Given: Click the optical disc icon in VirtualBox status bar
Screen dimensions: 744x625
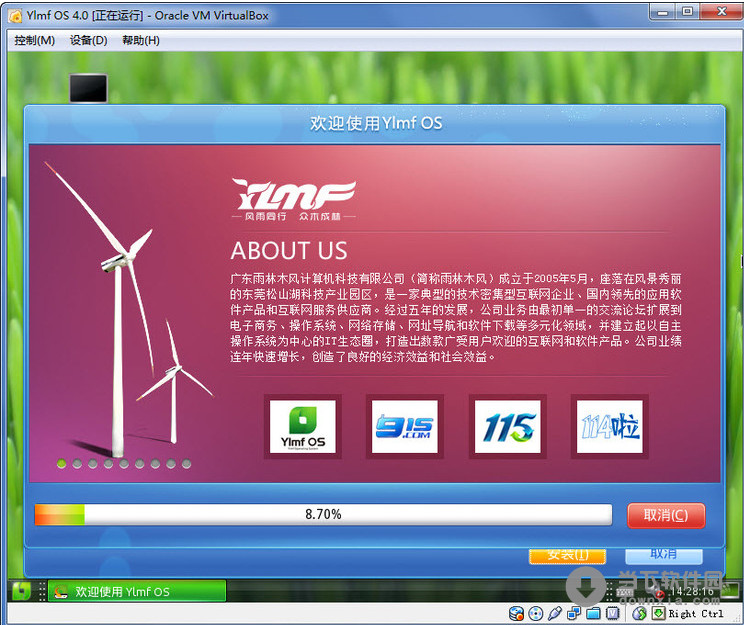Looking at the screenshot, I should pos(535,613).
